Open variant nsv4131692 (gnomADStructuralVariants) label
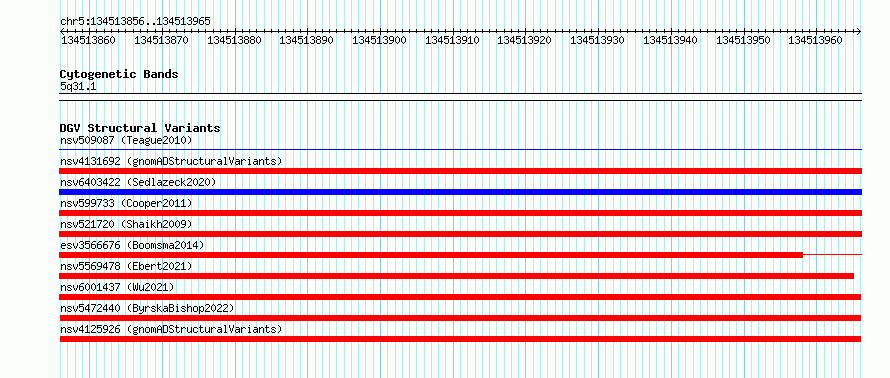The height and width of the screenshot is (378, 890). click(x=171, y=161)
